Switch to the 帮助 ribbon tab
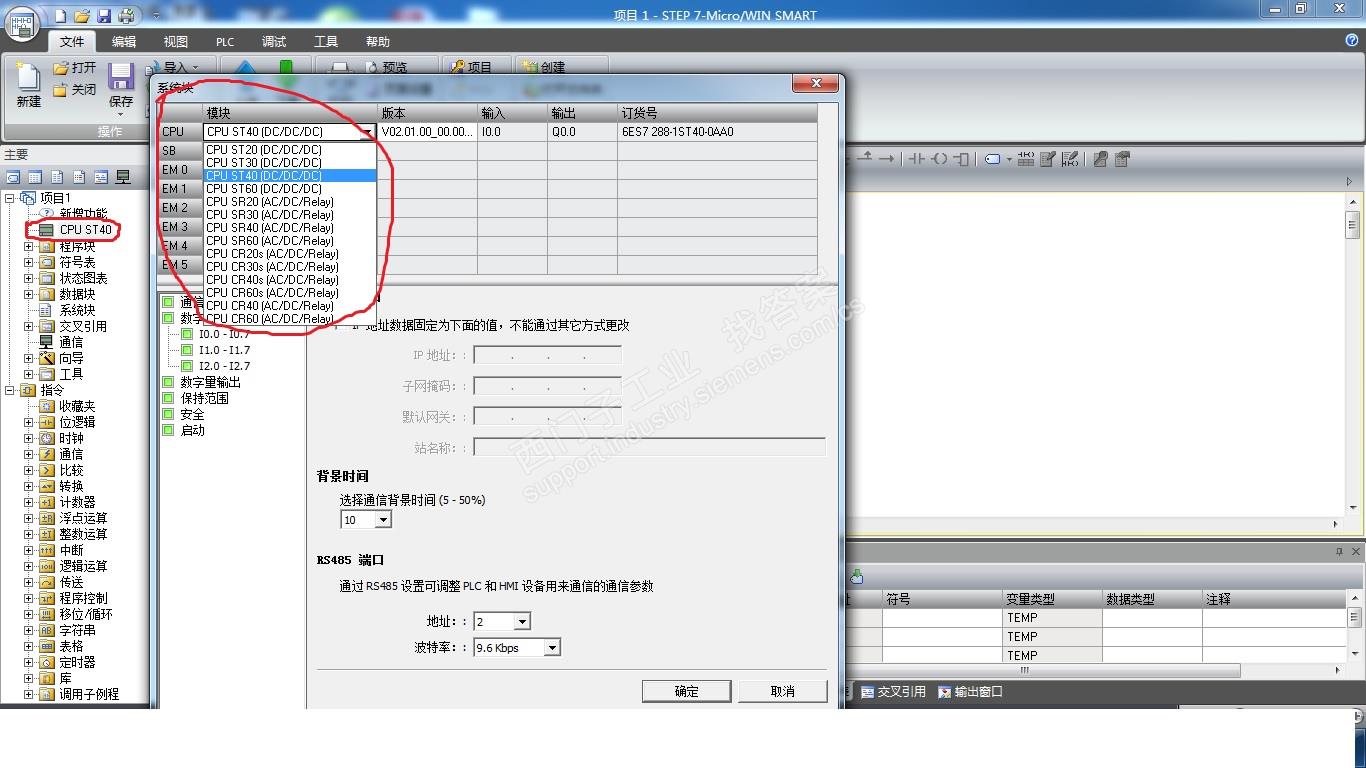The height and width of the screenshot is (768, 1366). pos(378,42)
